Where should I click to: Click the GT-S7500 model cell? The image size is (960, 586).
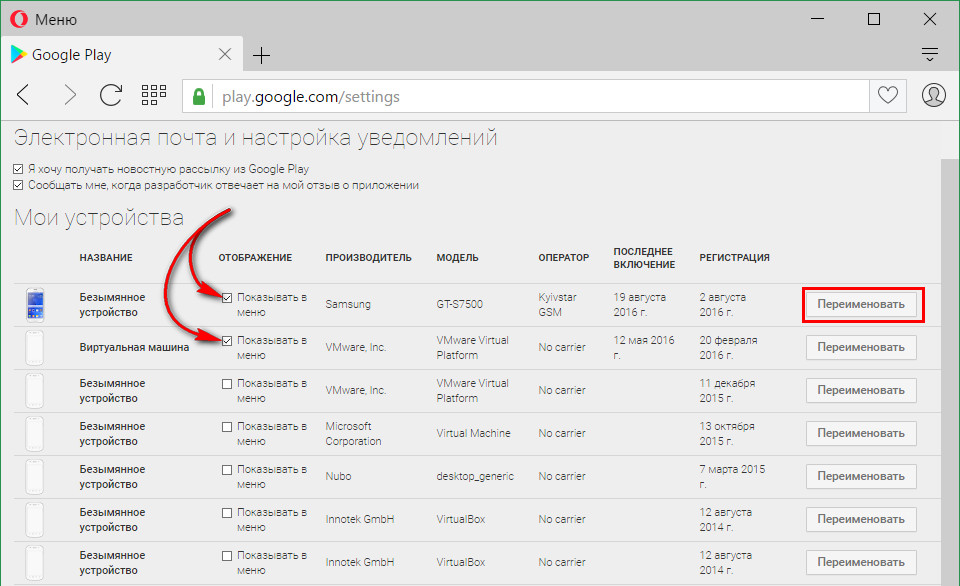coord(459,304)
